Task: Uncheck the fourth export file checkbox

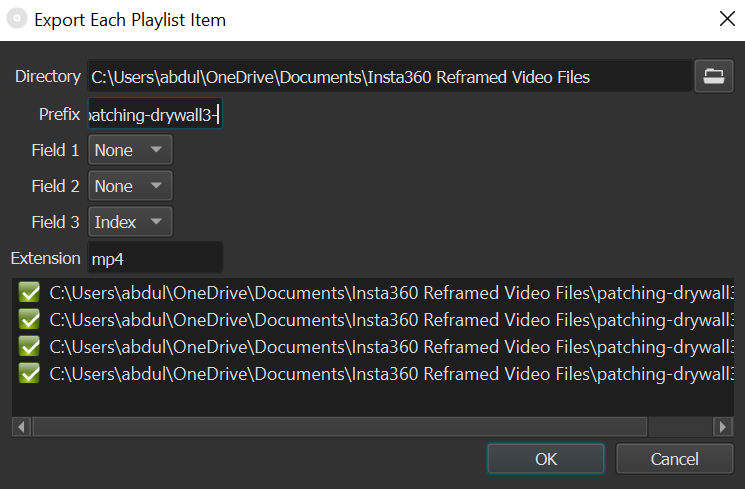Action: pos(29,374)
